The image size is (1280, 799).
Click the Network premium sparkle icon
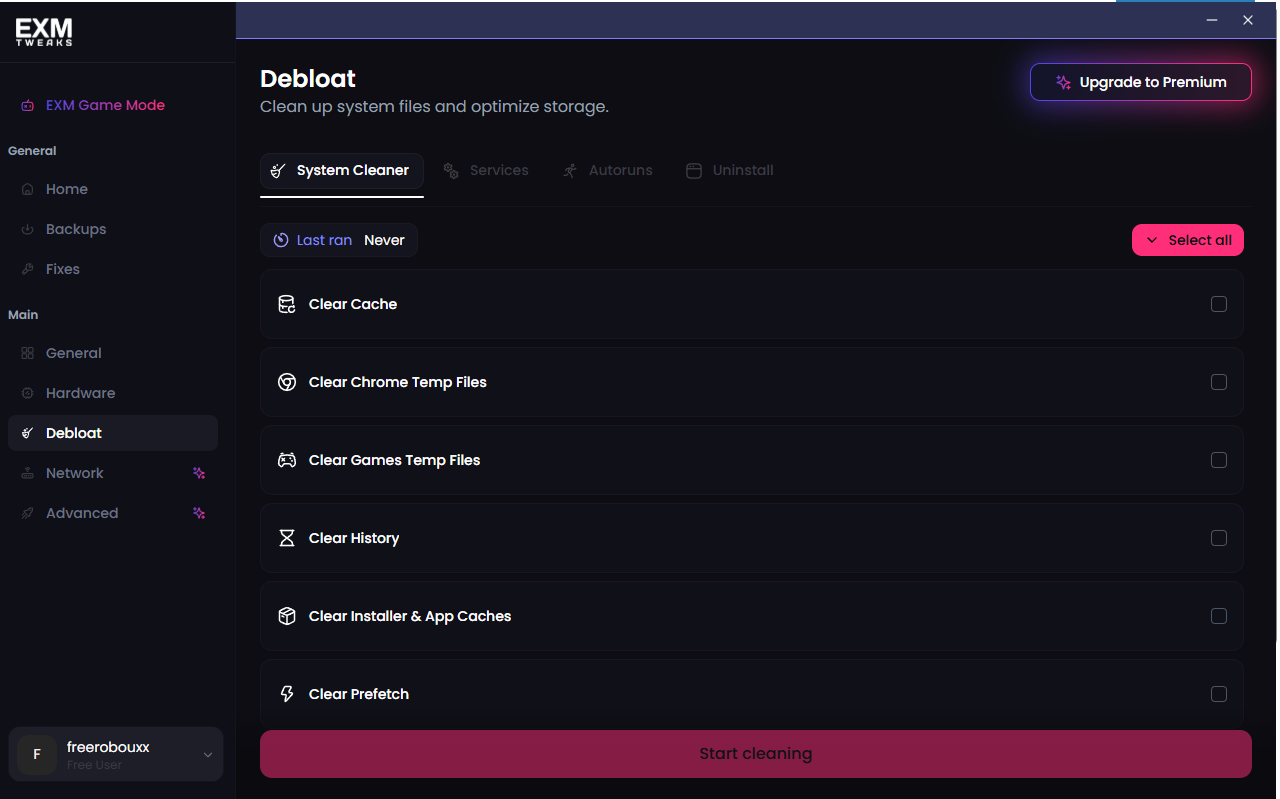[x=199, y=473]
